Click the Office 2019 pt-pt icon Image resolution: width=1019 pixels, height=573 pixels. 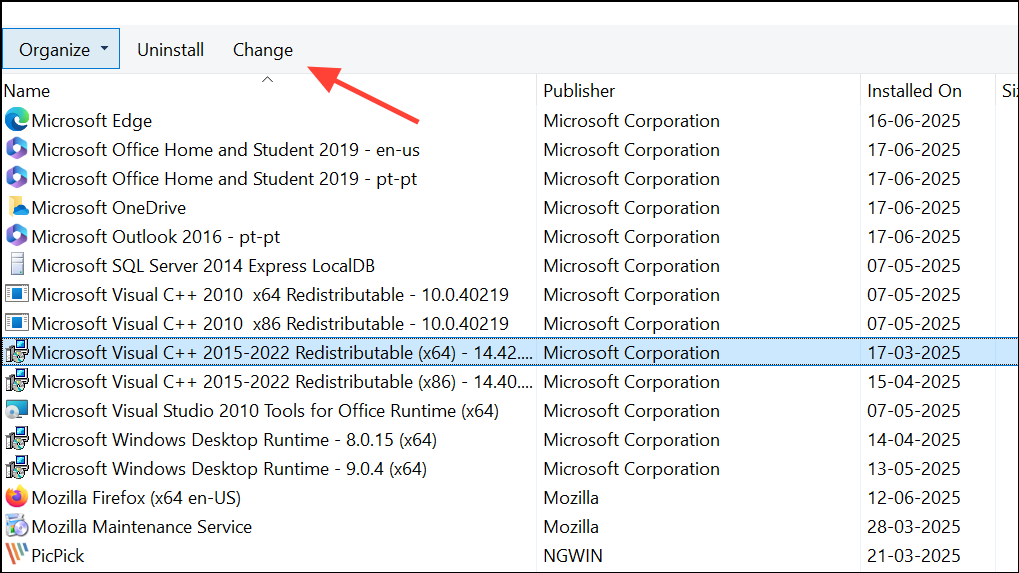(x=17, y=178)
